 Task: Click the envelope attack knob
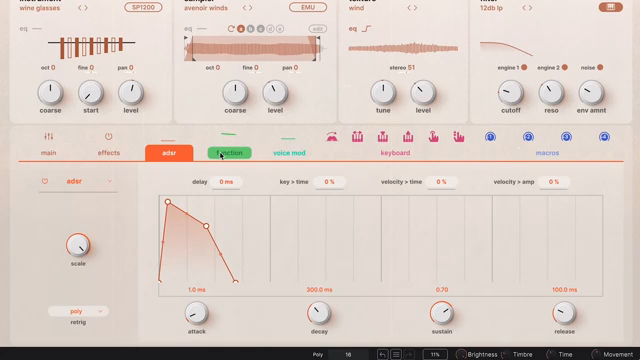[x=196, y=313]
